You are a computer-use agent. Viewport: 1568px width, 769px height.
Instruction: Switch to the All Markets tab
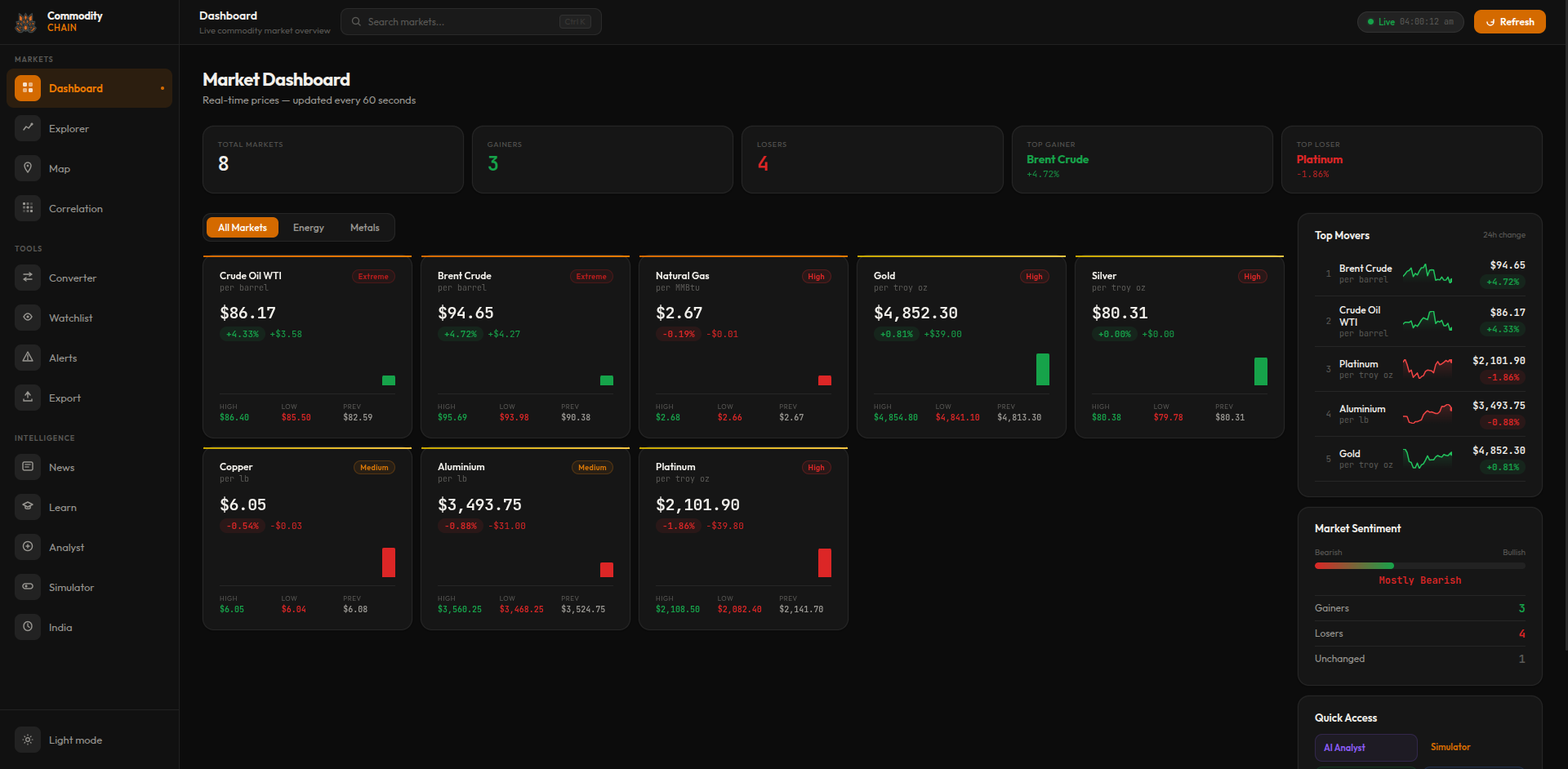243,228
